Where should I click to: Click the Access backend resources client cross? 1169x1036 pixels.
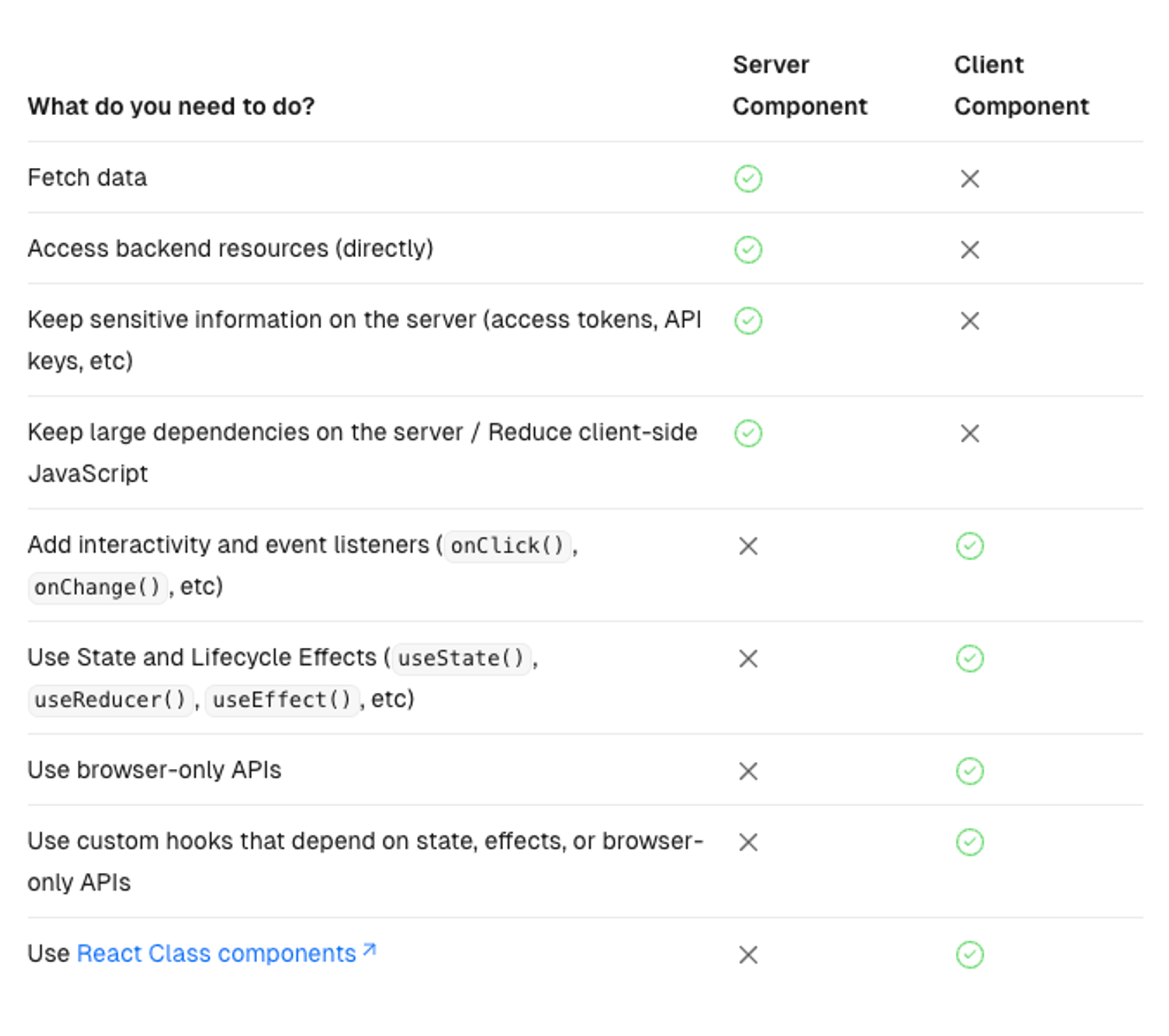970,250
